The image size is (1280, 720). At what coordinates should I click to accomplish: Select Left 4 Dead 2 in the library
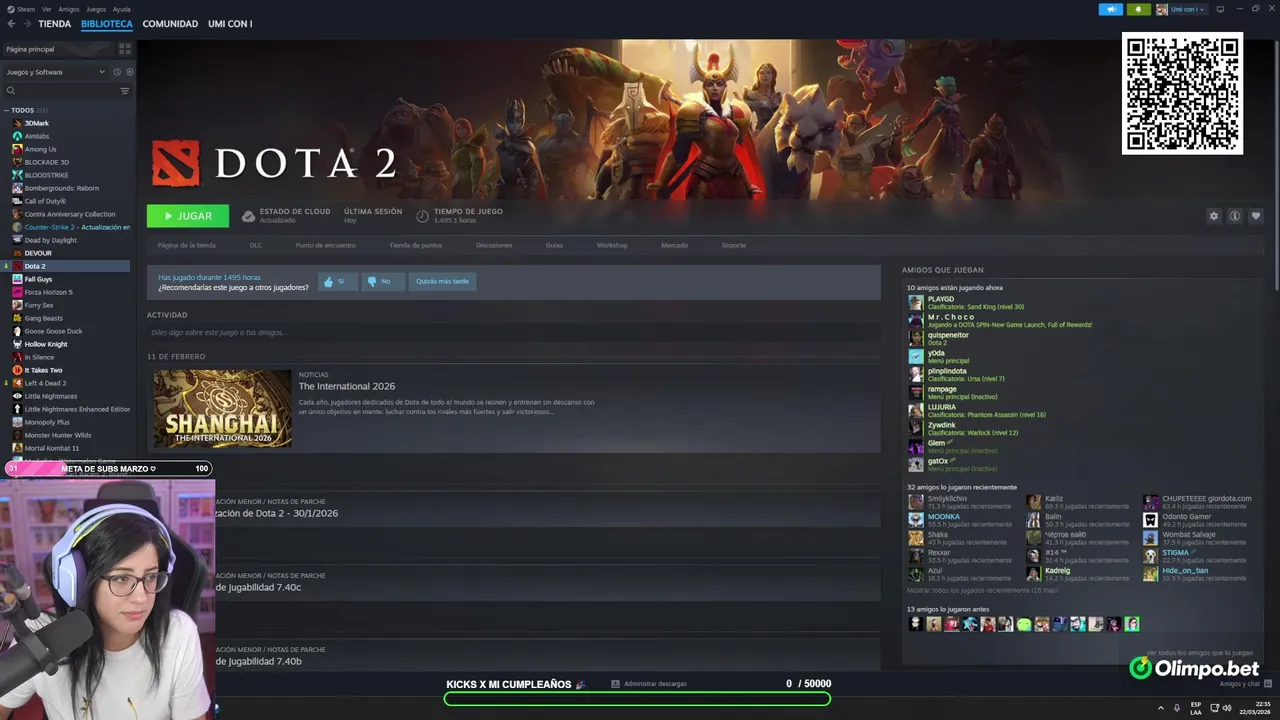click(45, 383)
